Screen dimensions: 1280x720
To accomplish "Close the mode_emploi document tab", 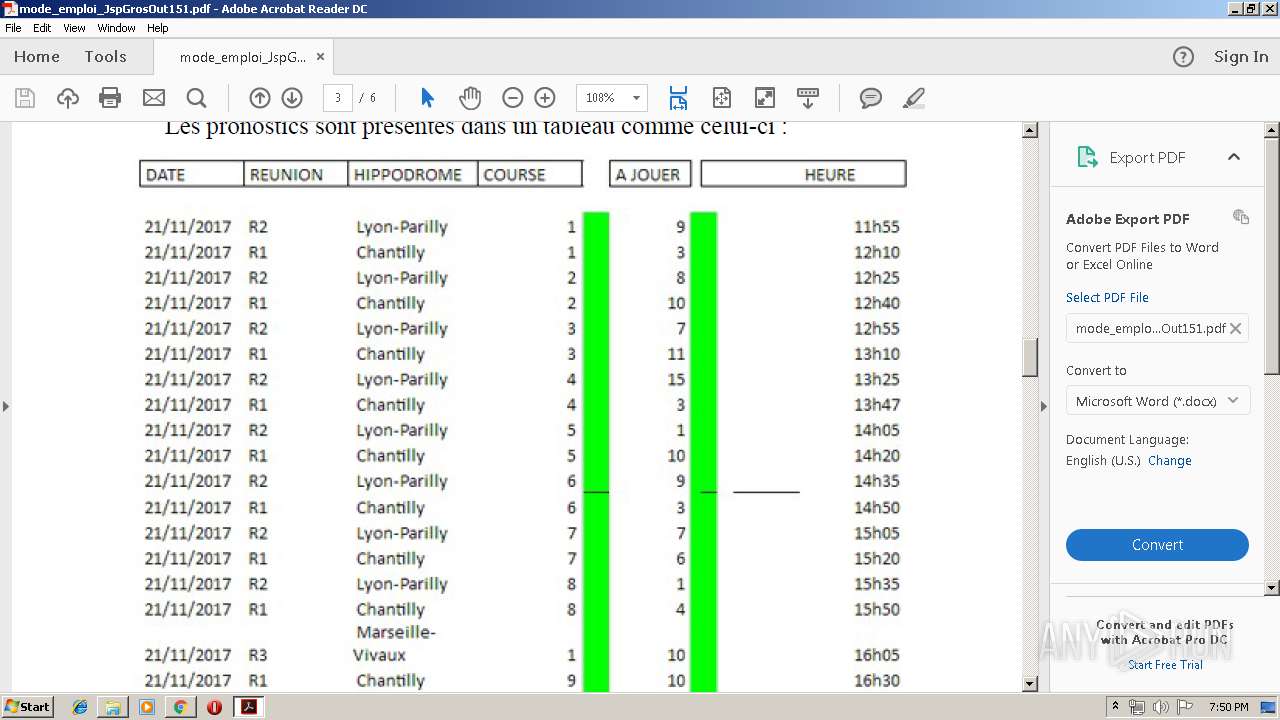I will tap(320, 57).
